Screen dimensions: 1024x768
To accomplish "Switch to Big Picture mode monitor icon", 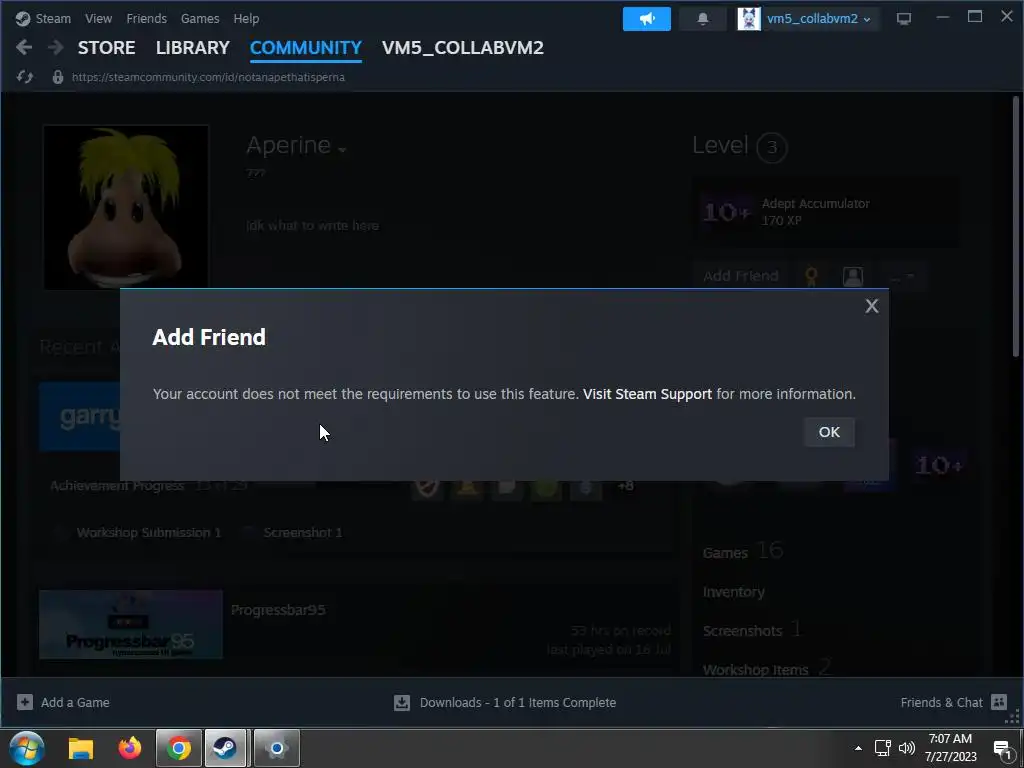I will point(904,19).
